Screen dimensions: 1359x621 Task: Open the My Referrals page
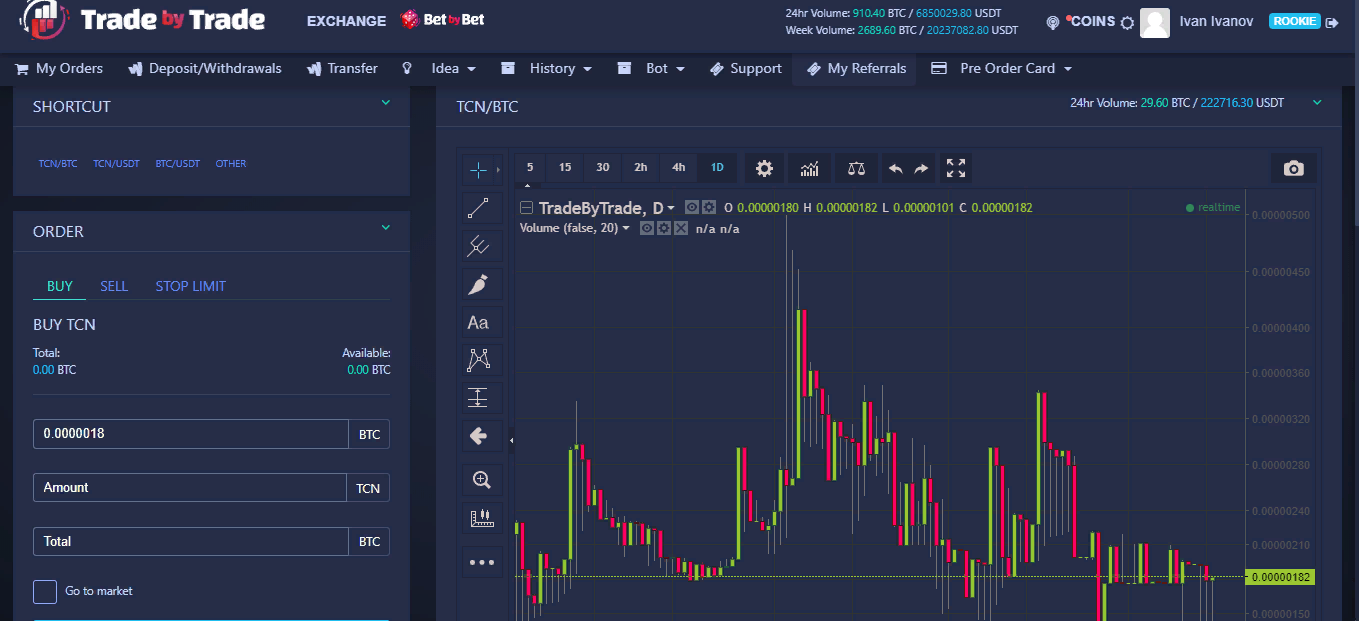click(x=856, y=68)
